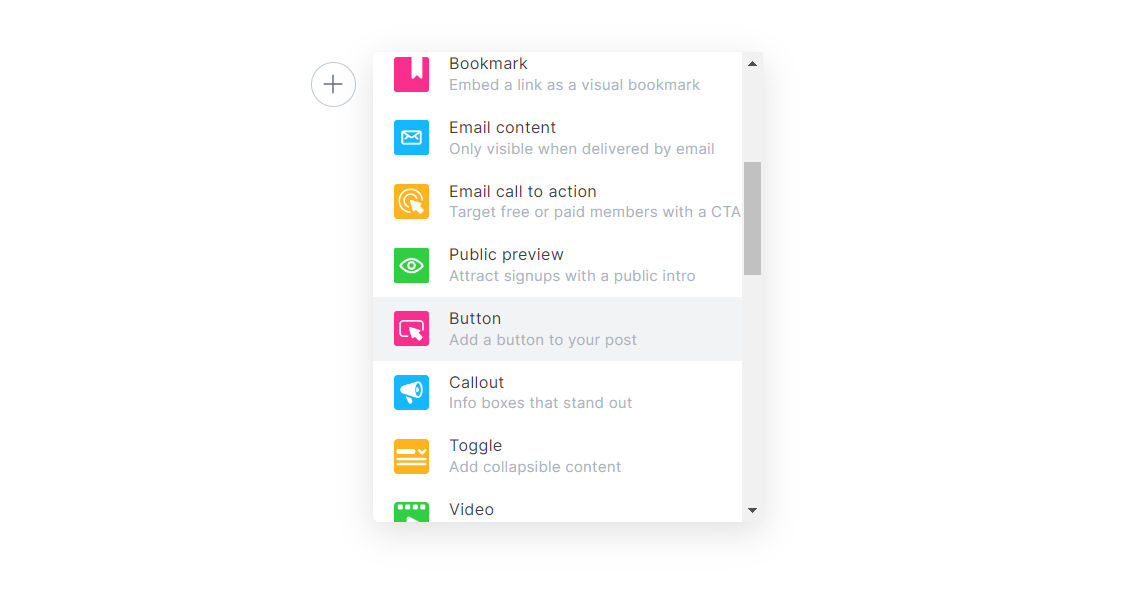Click the pink Button card icon
The image size is (1138, 613).
(x=411, y=329)
